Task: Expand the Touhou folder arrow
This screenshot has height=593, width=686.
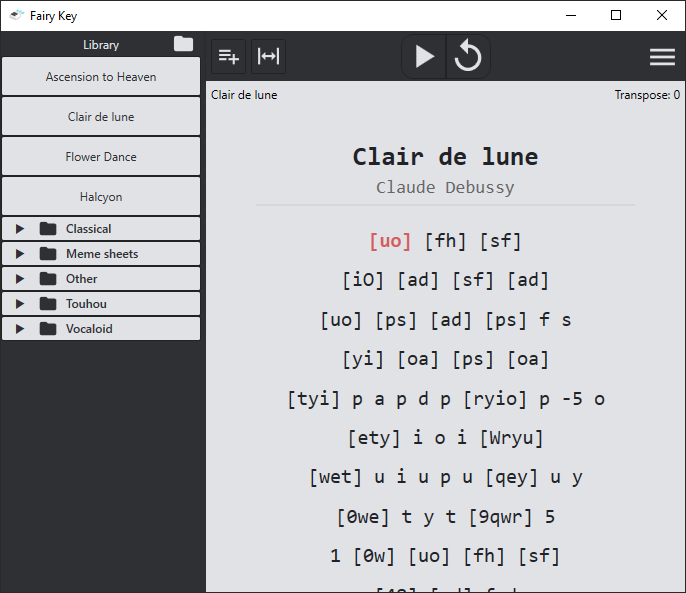Action: [x=20, y=304]
